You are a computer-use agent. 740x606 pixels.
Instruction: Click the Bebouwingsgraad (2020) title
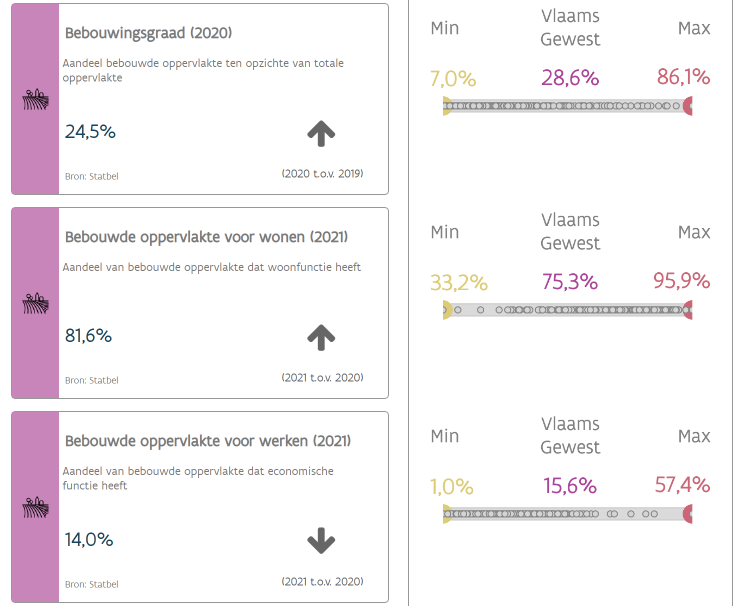148,33
